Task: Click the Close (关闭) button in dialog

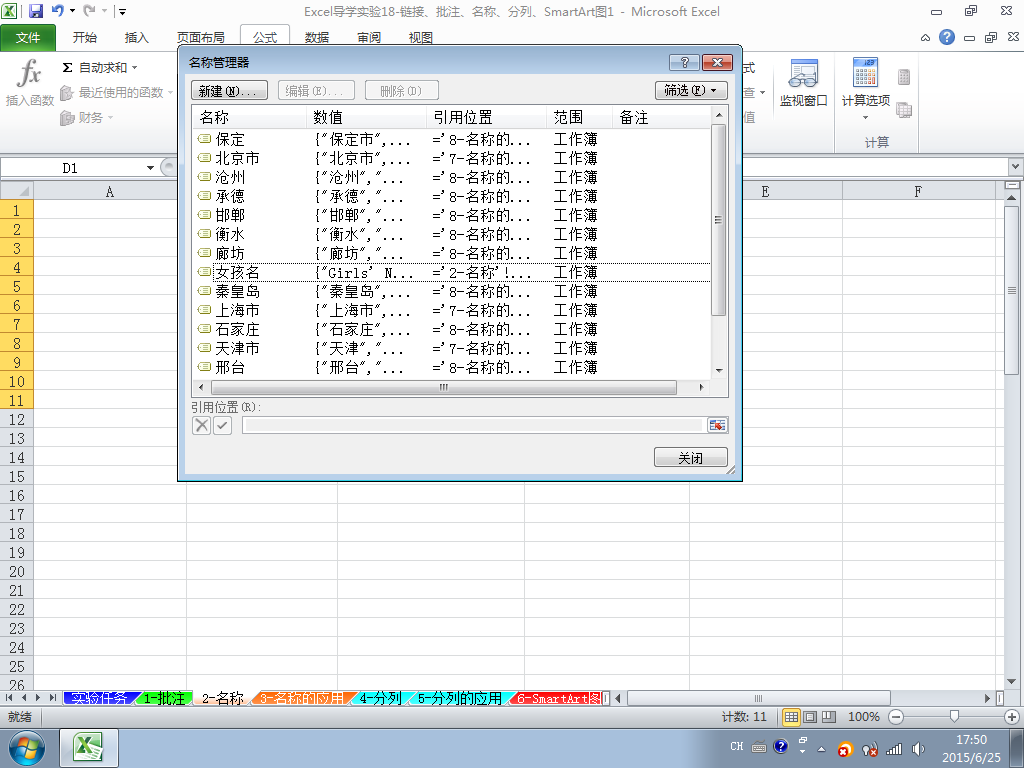Action: point(690,457)
